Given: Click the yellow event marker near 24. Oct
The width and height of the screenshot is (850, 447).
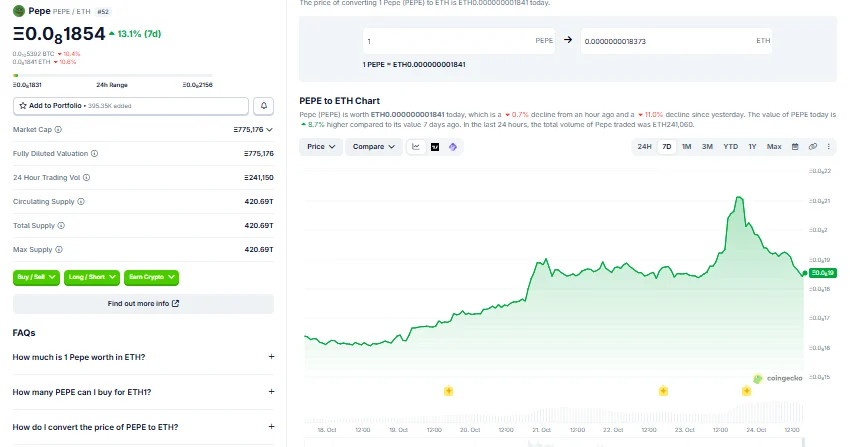Looking at the screenshot, I should coord(746,391).
